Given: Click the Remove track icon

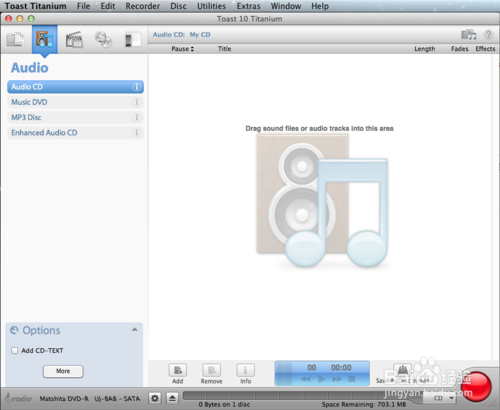Looking at the screenshot, I should pos(212,370).
